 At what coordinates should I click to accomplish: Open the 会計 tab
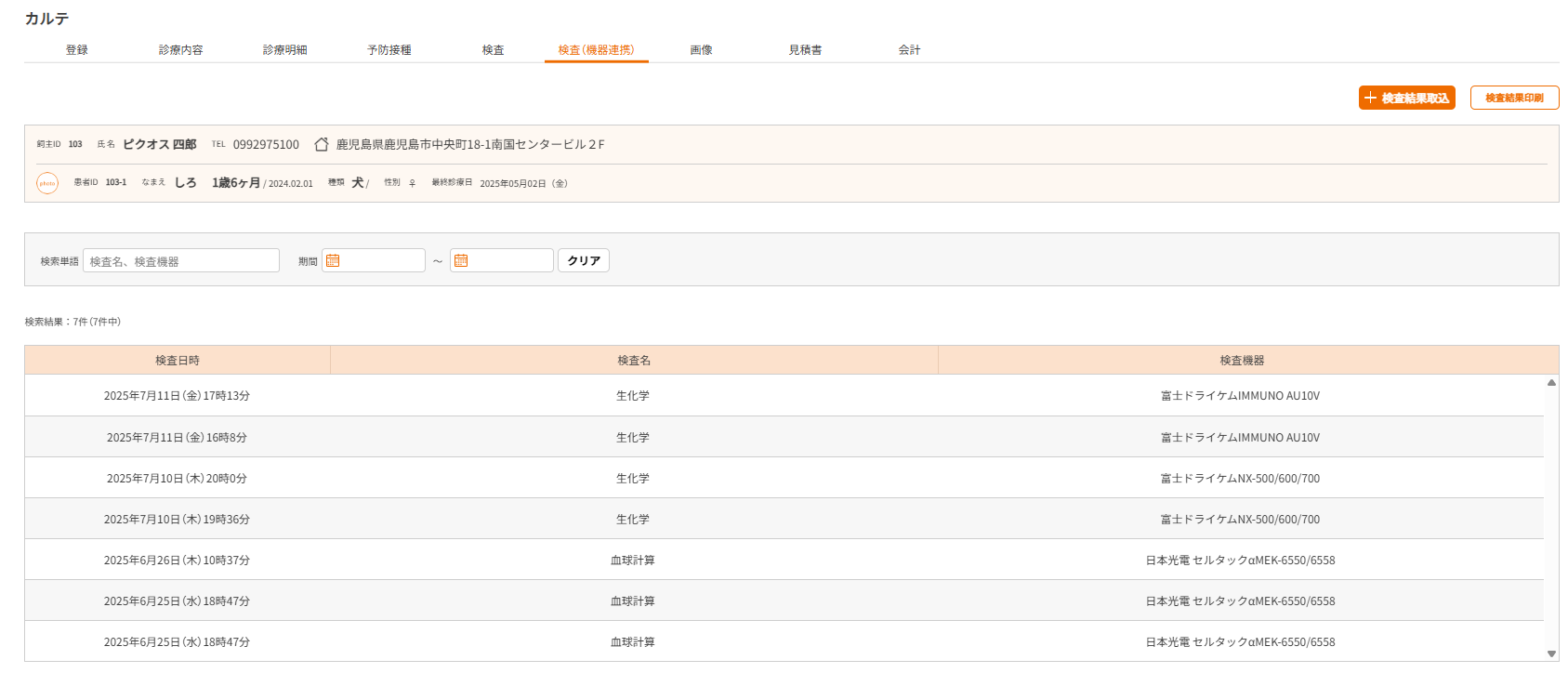(x=909, y=50)
